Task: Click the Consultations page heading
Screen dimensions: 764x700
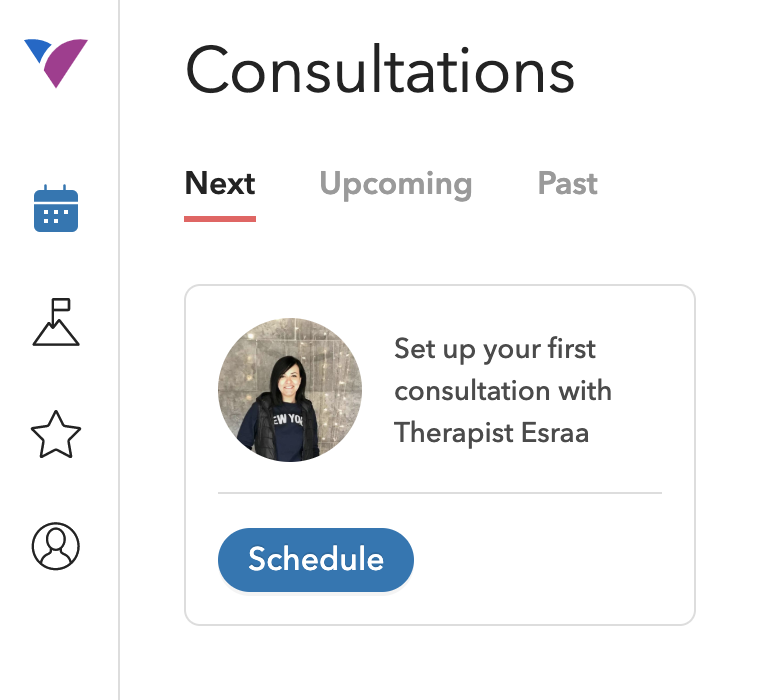Action: 380,69
